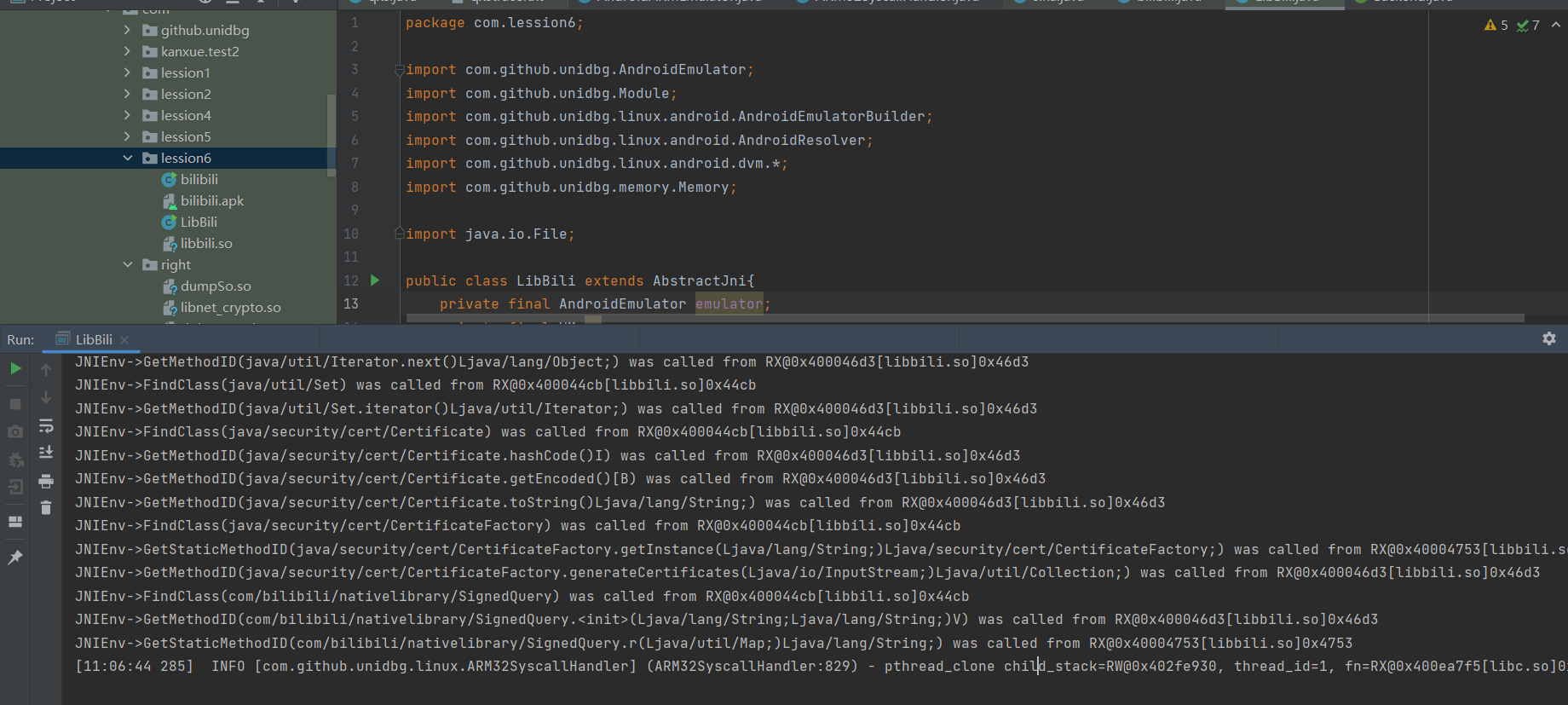Click the Attach Debugger bug icon

(x=15, y=459)
